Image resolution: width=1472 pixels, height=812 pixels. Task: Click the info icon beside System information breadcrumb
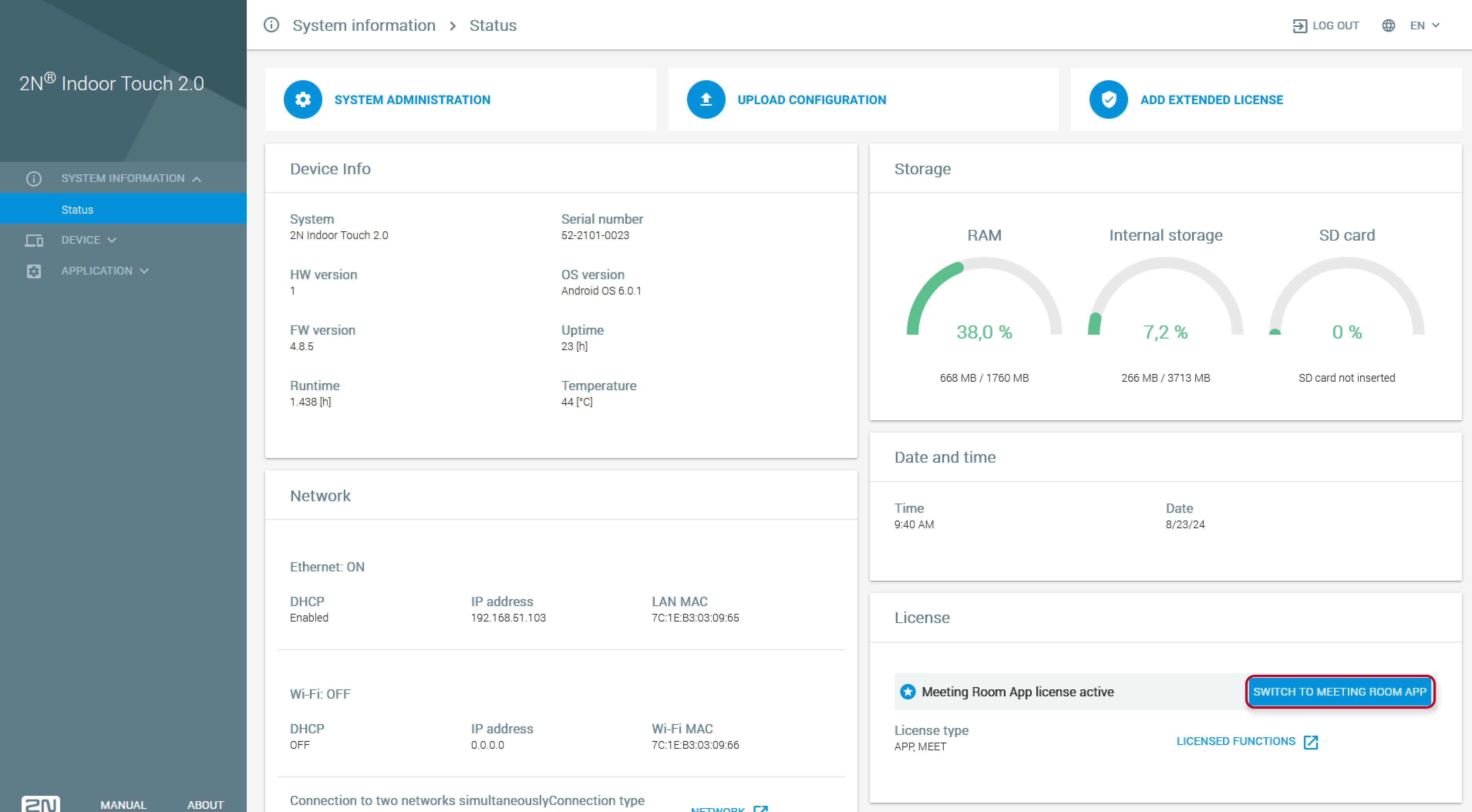[x=271, y=25]
